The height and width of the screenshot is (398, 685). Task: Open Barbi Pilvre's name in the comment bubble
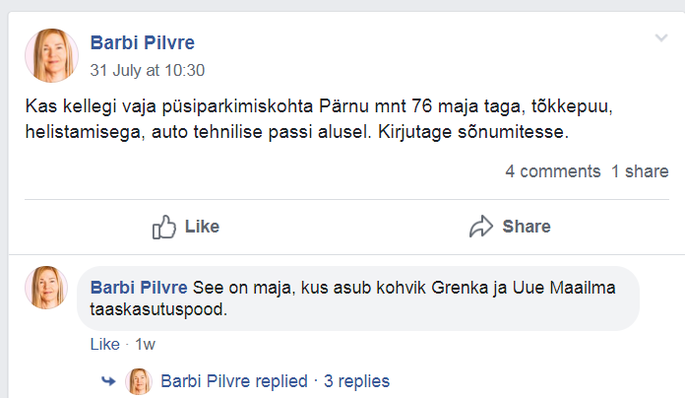(x=139, y=288)
